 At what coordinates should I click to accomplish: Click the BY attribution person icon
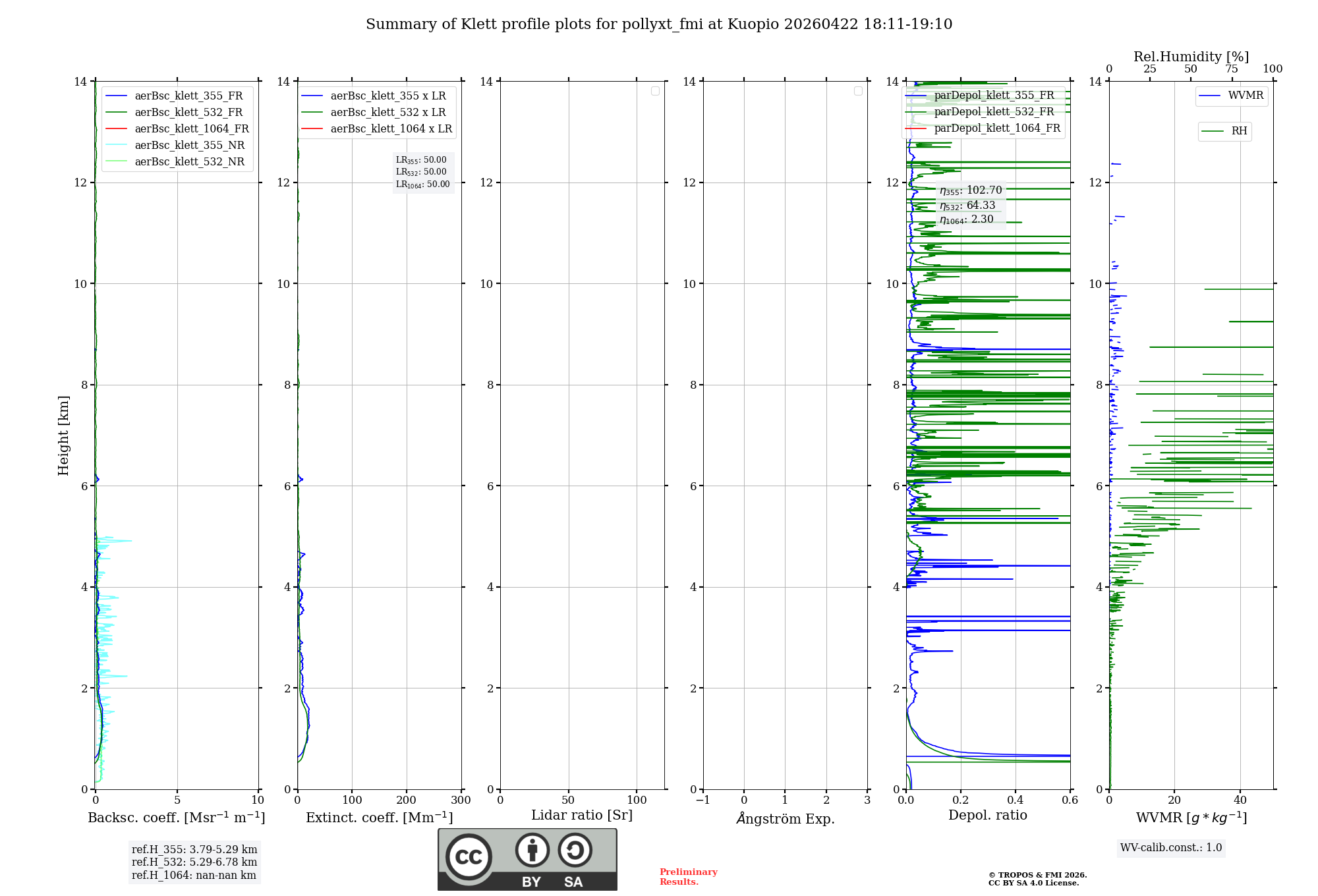[x=532, y=850]
